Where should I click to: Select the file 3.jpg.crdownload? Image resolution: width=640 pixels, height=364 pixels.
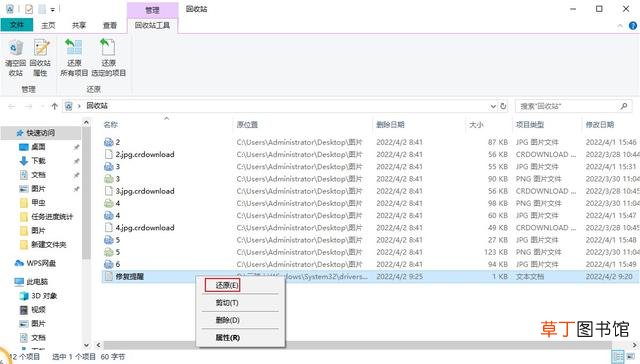[x=145, y=191]
